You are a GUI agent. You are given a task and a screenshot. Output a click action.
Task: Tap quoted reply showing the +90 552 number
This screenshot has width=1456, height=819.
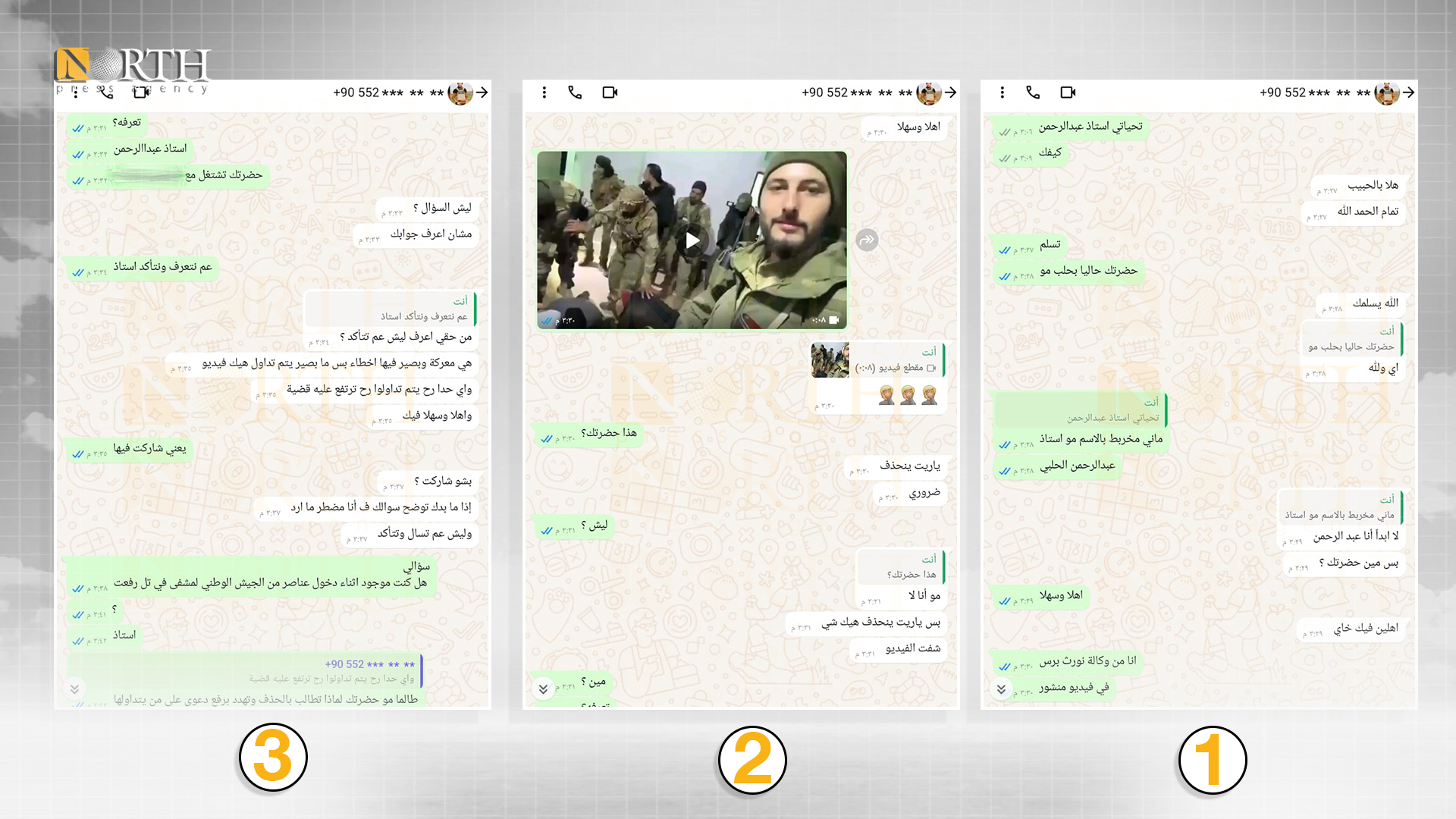(x=245, y=671)
